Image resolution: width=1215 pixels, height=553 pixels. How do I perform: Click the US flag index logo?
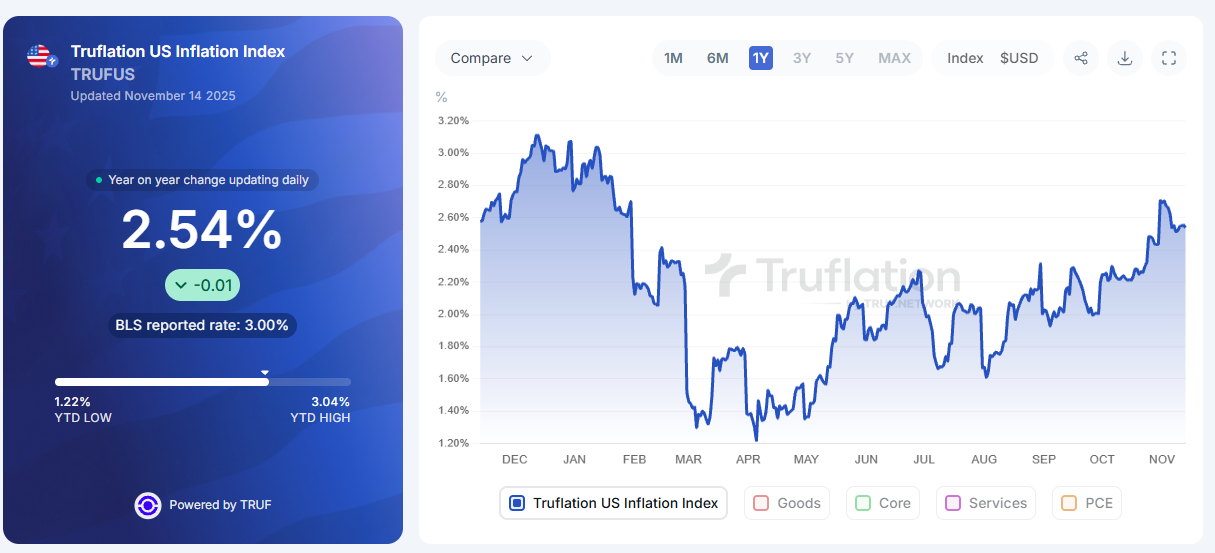(41, 57)
